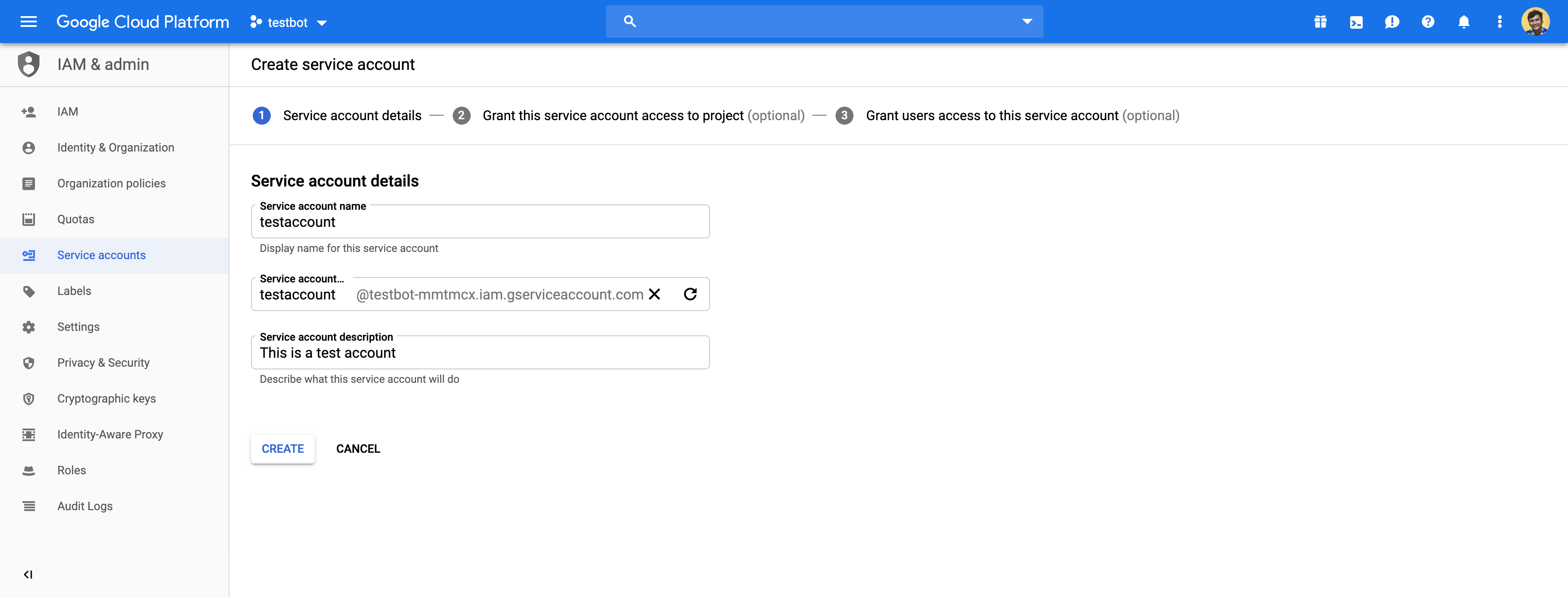Clear the service account ID field
Image resolution: width=1568 pixels, height=598 pixels.
pos(655,294)
